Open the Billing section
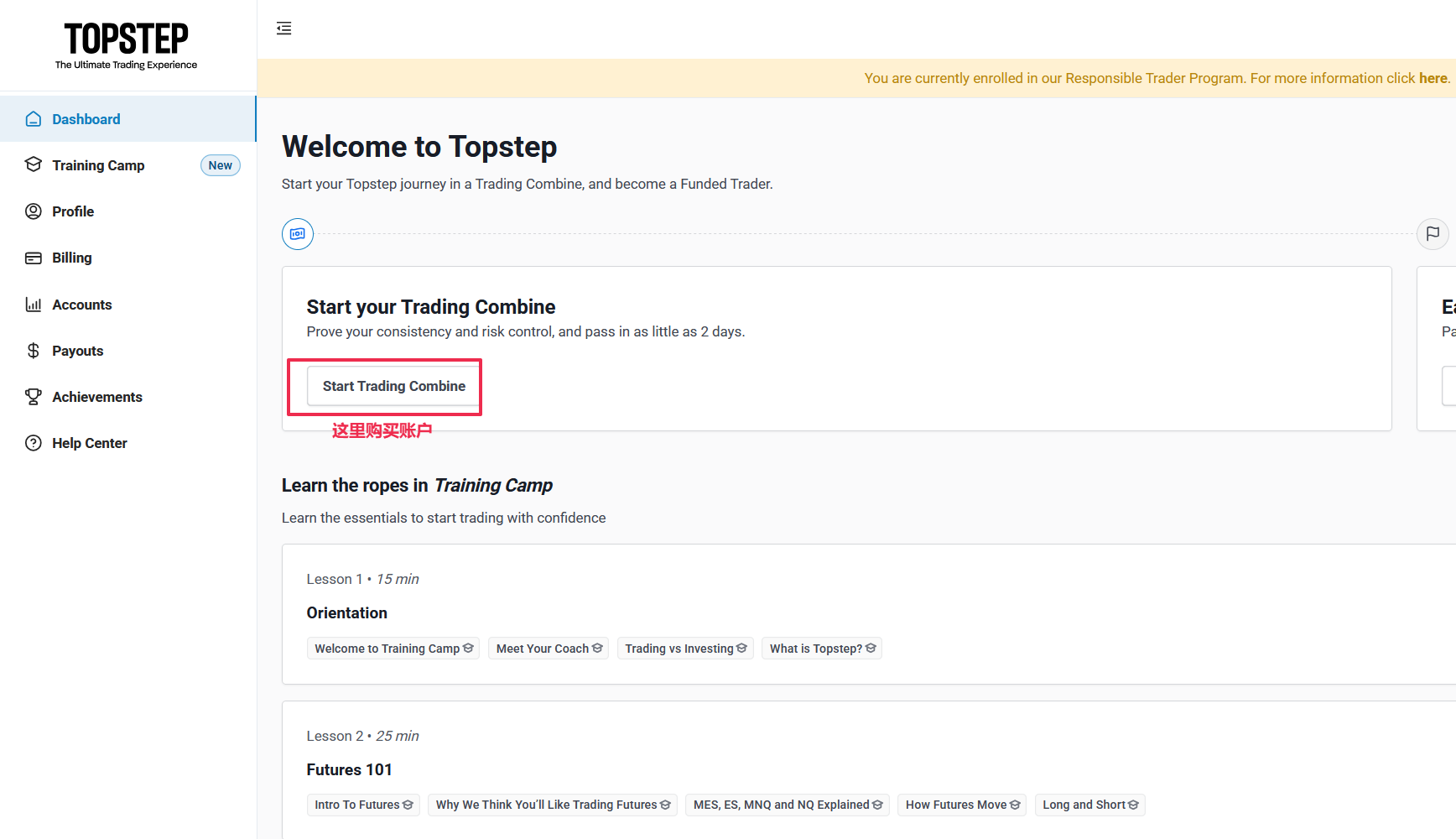This screenshot has width=1456, height=839. pos(127,258)
